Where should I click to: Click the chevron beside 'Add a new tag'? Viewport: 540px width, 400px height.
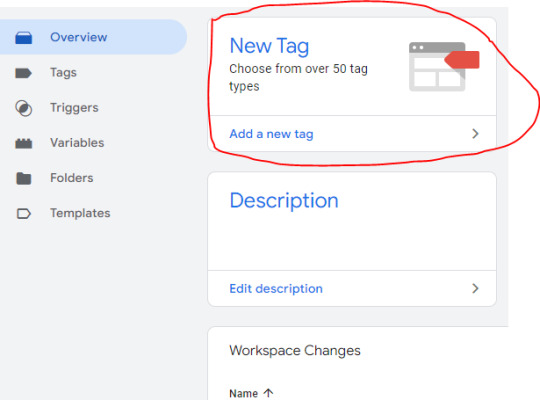(x=475, y=134)
